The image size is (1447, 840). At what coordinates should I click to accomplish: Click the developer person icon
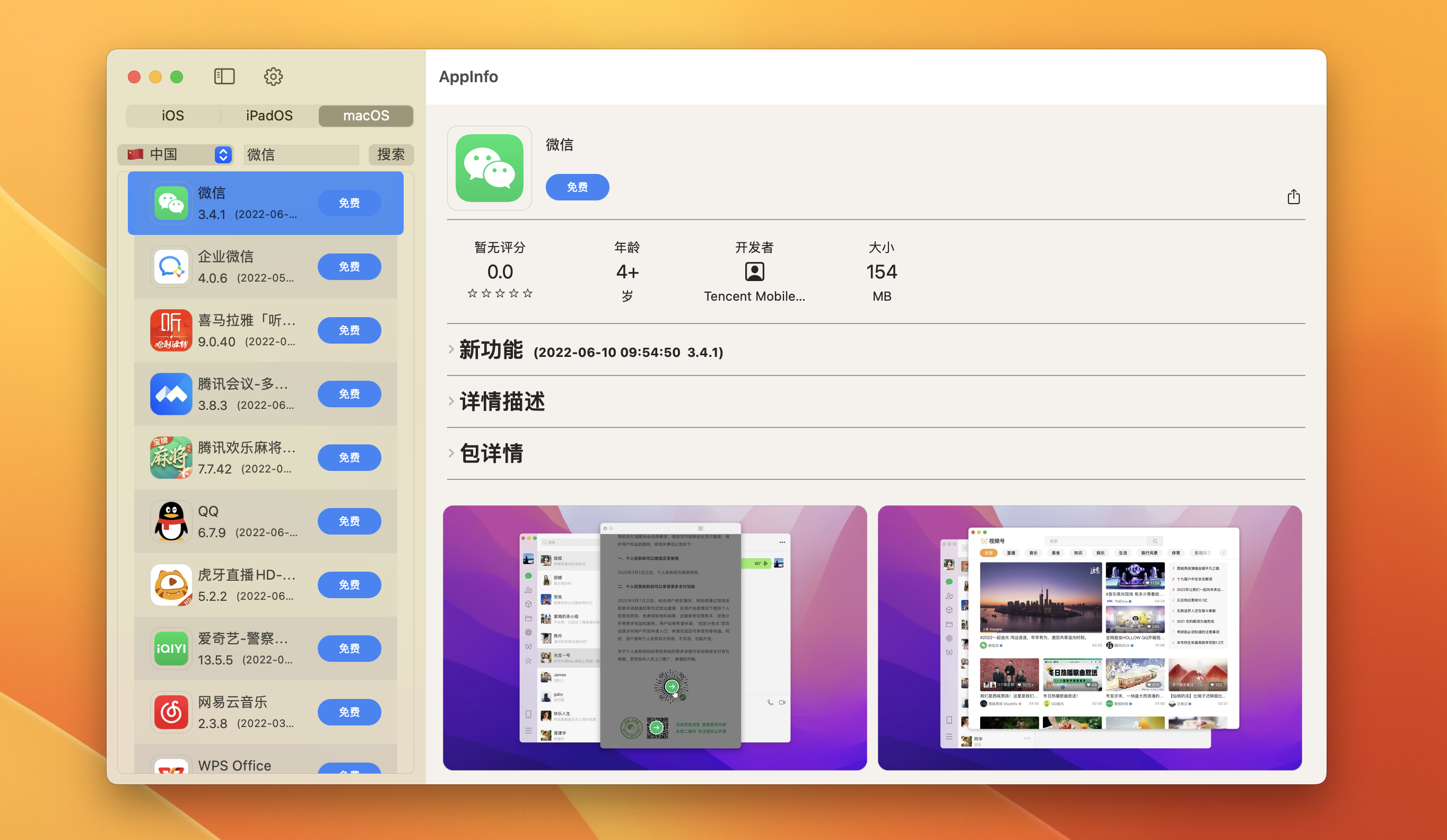754,272
